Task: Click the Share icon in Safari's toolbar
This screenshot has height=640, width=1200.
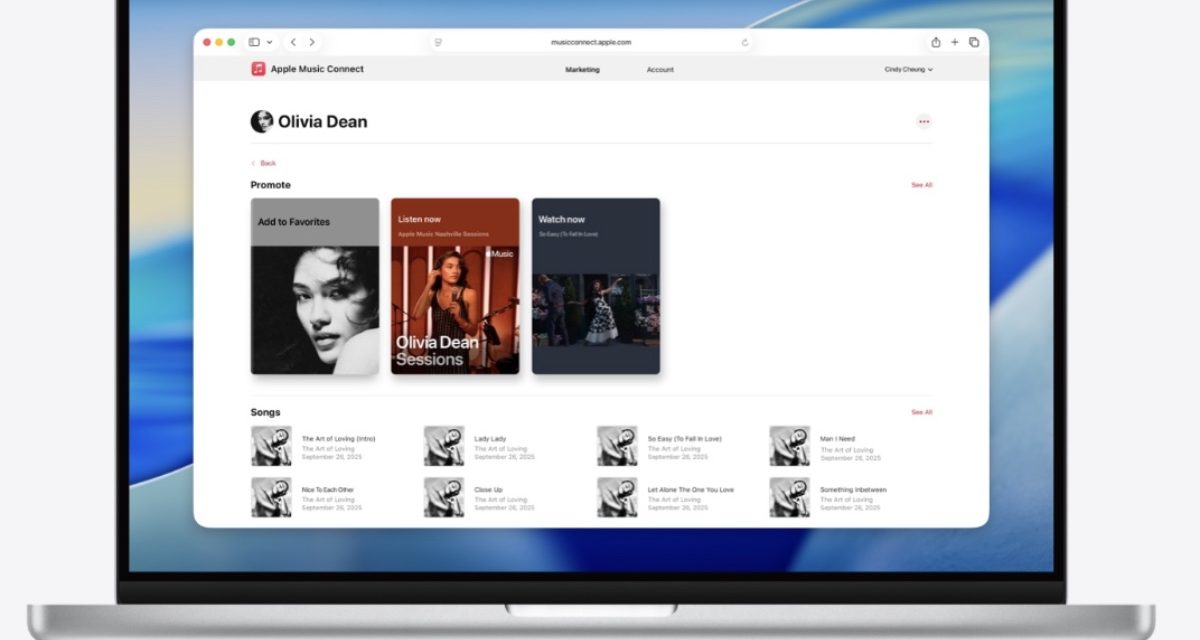Action: point(935,42)
